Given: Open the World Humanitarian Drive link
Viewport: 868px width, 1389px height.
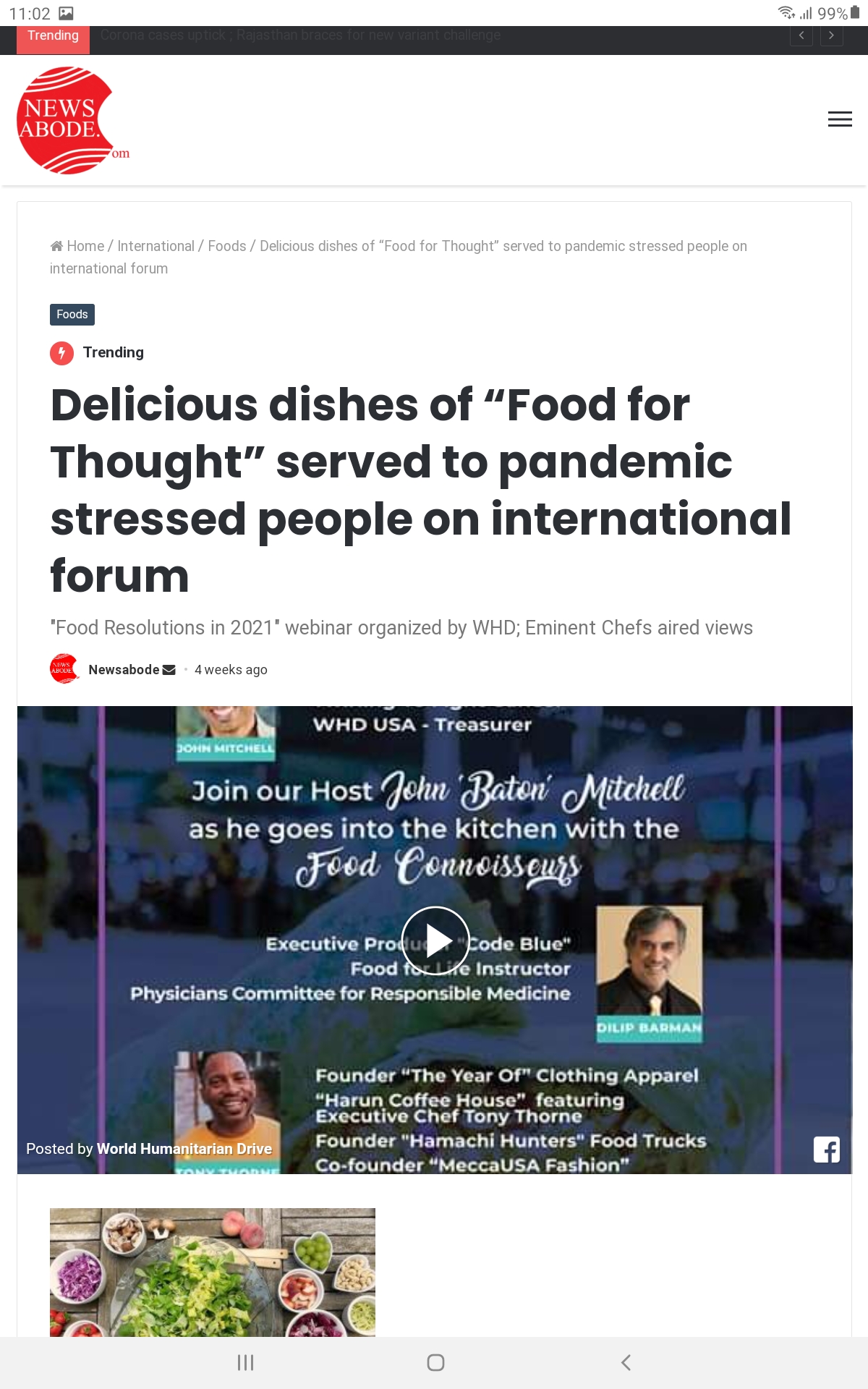Looking at the screenshot, I should [184, 1149].
